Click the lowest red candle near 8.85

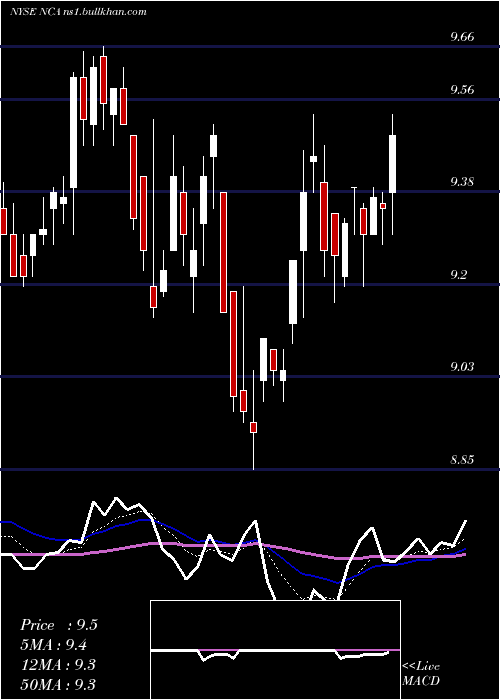click(253, 427)
